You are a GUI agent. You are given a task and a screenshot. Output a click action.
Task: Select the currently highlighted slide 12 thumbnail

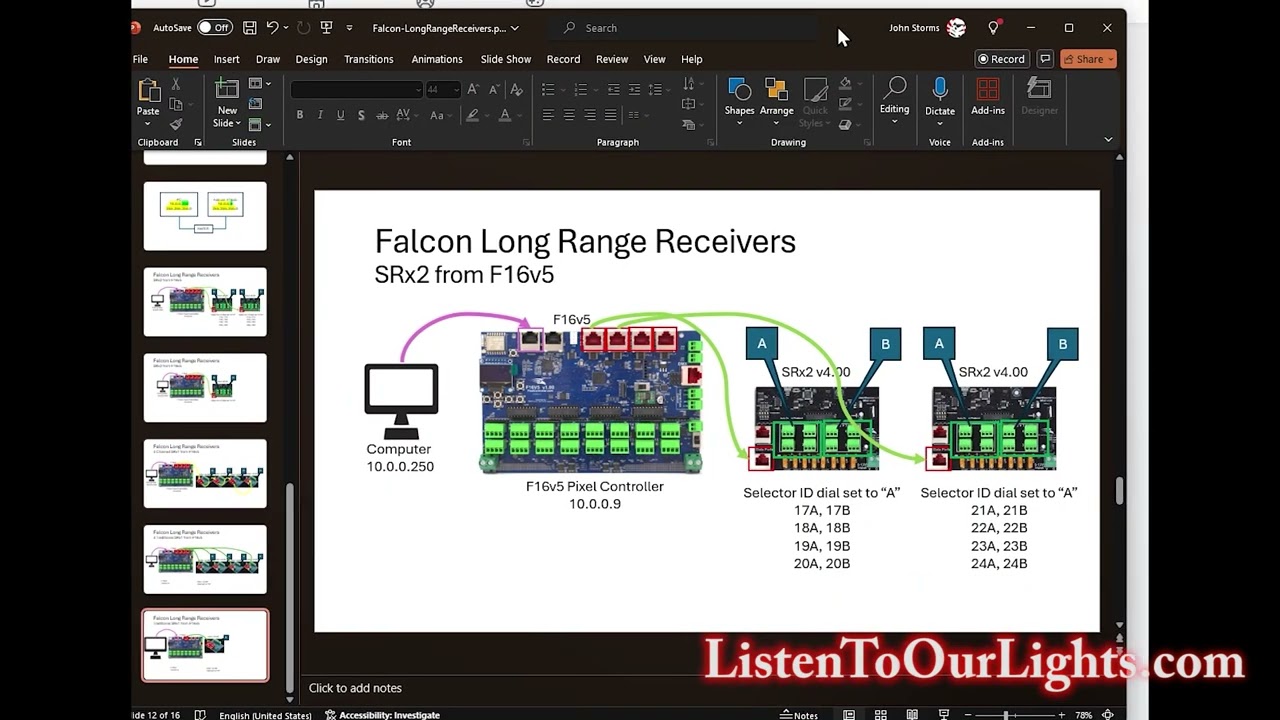point(205,646)
